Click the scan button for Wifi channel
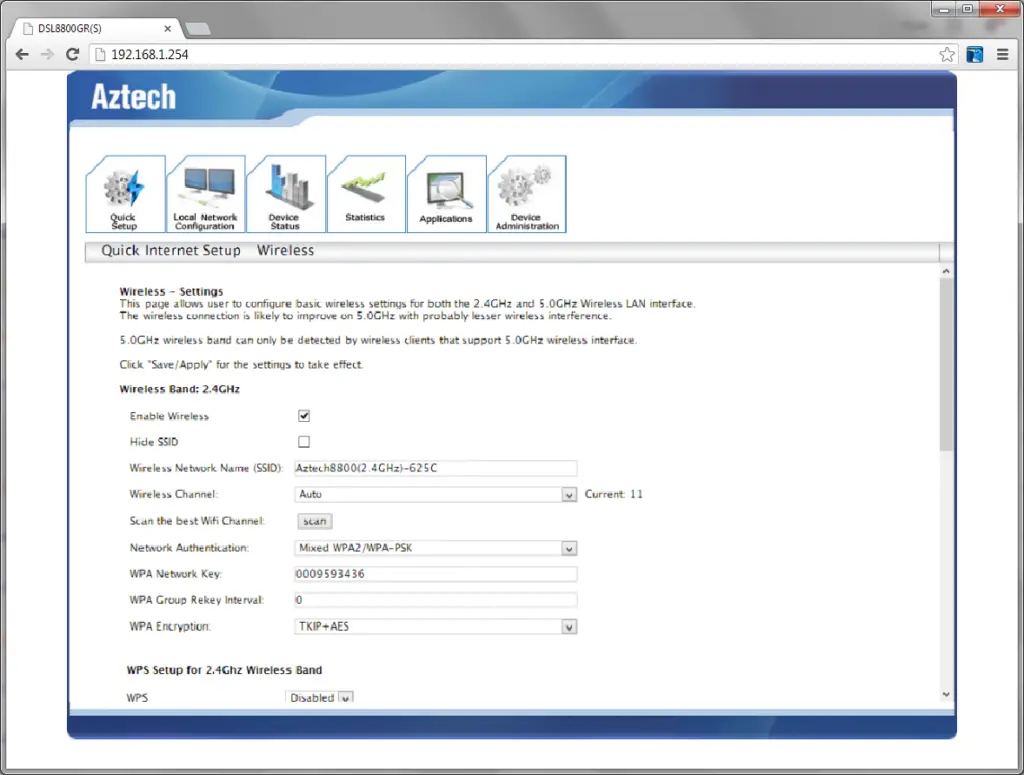1024x775 pixels. point(315,521)
